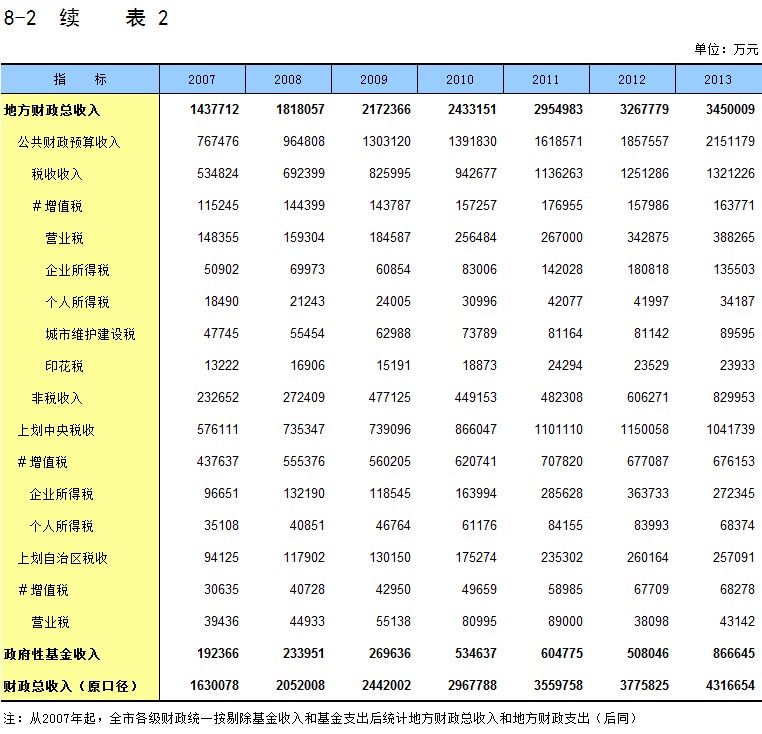Select the 非税收入 row label

pyautogui.click(x=56, y=398)
